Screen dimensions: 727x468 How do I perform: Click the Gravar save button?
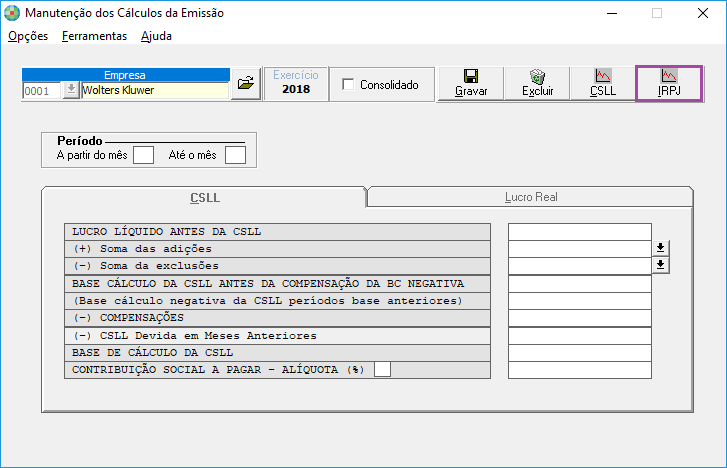(471, 83)
